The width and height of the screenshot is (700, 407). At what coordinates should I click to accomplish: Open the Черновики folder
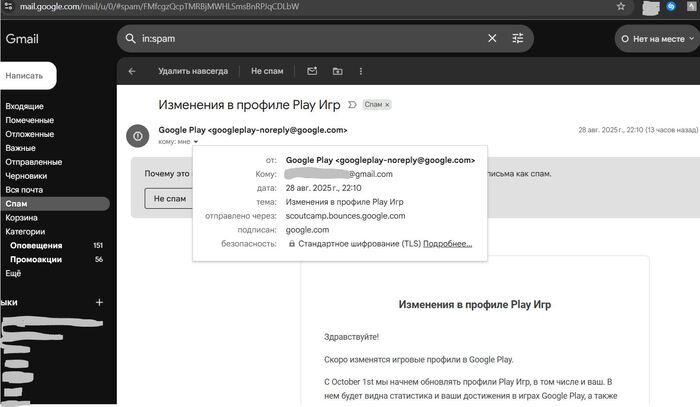(x=26, y=176)
